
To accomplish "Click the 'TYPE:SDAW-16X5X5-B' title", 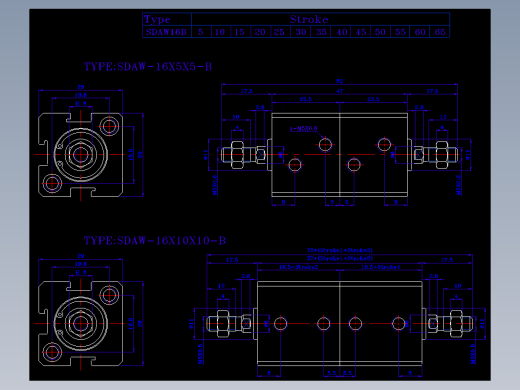I will pyautogui.click(x=148, y=67).
